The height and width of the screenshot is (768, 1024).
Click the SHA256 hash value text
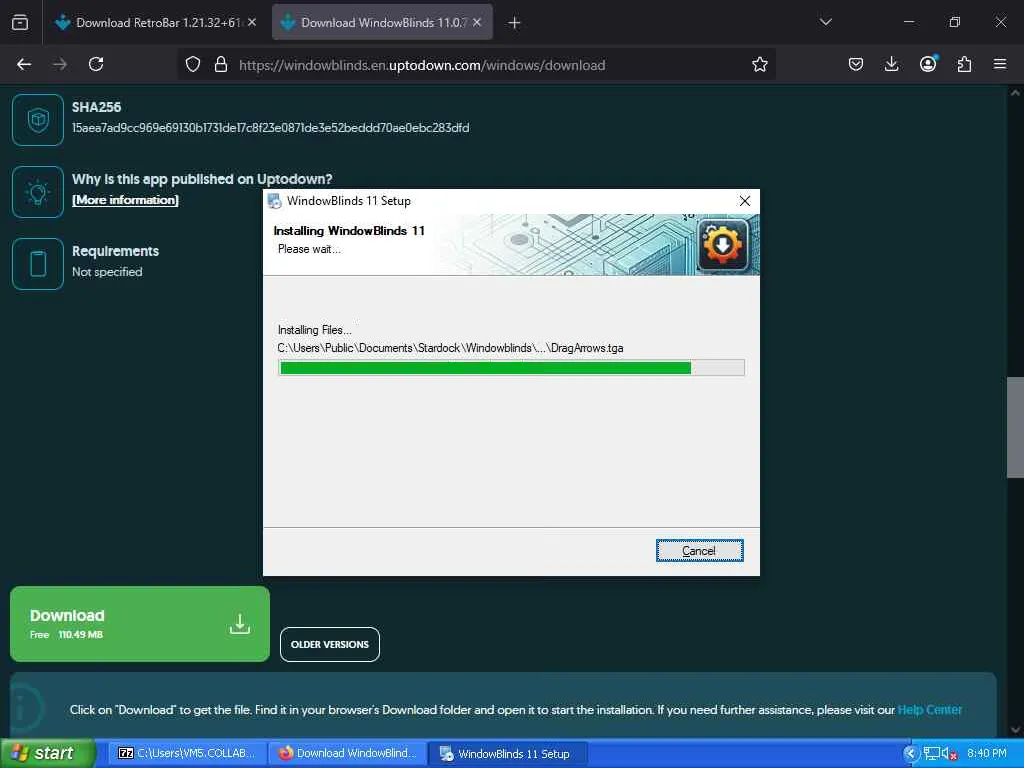click(270, 128)
